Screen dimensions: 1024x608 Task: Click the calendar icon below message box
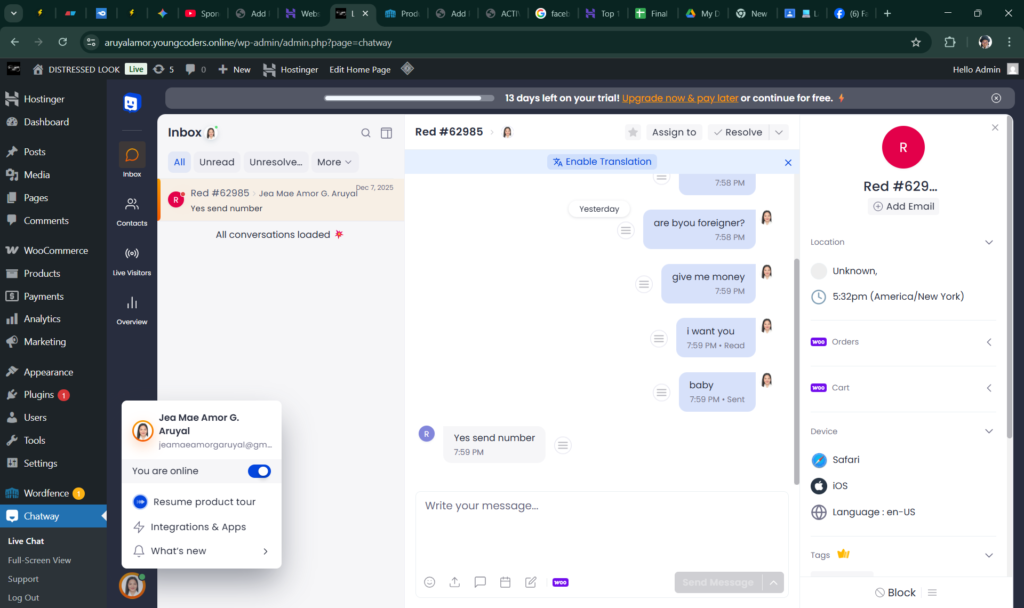click(505, 582)
